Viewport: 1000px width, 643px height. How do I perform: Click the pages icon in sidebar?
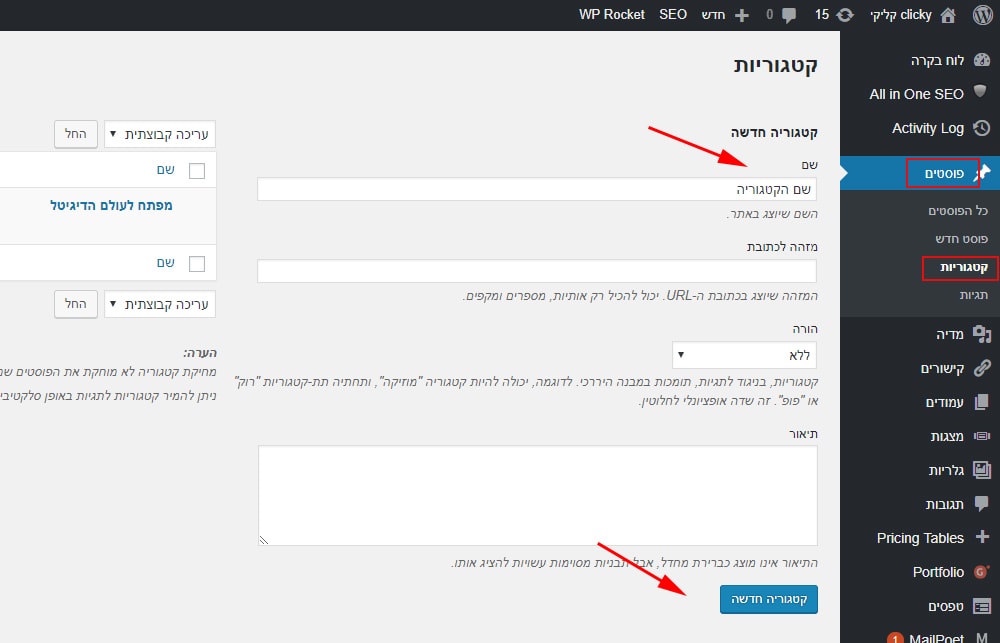[982, 402]
